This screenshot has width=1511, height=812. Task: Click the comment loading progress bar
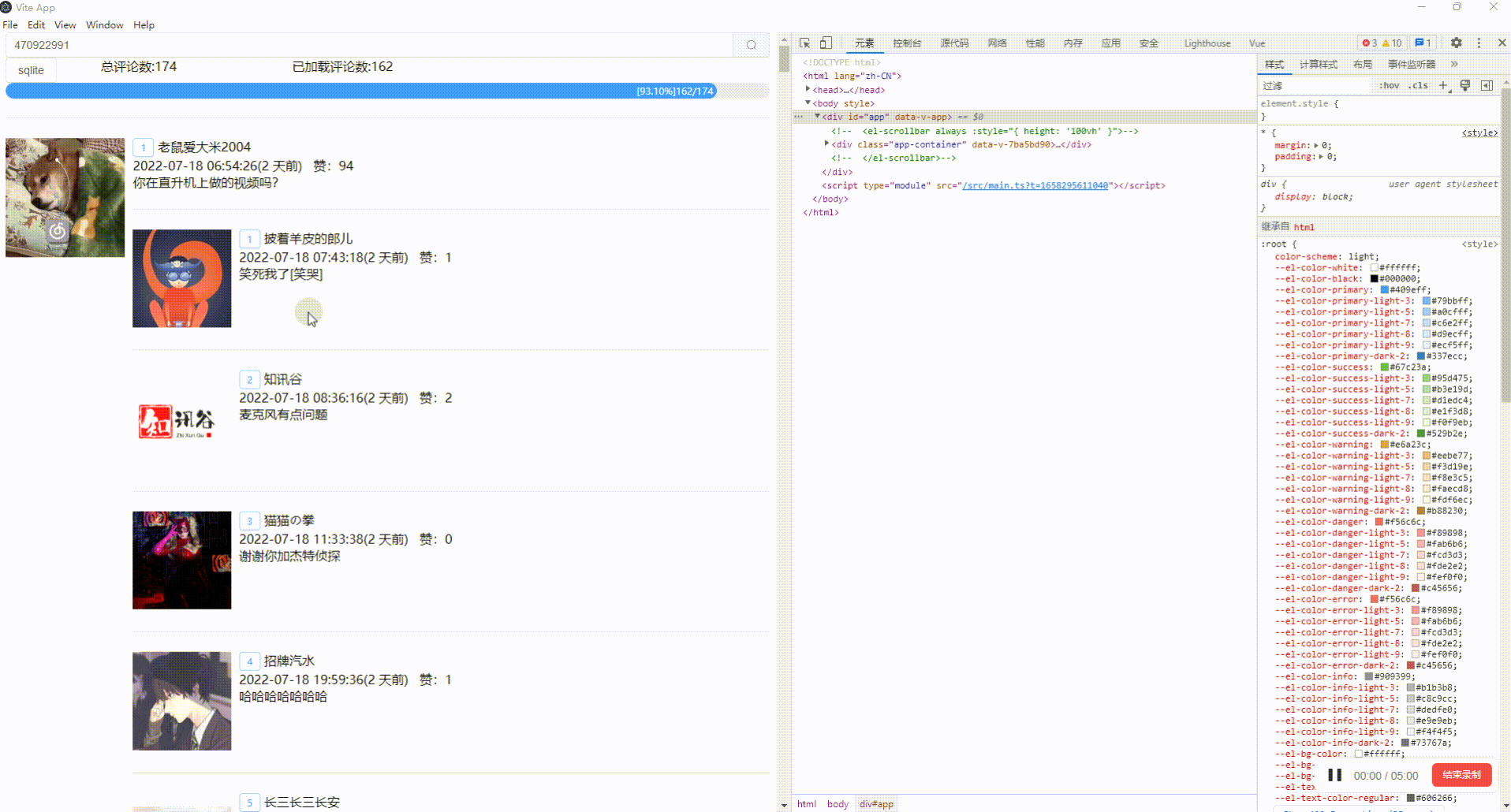pyautogui.click(x=387, y=91)
